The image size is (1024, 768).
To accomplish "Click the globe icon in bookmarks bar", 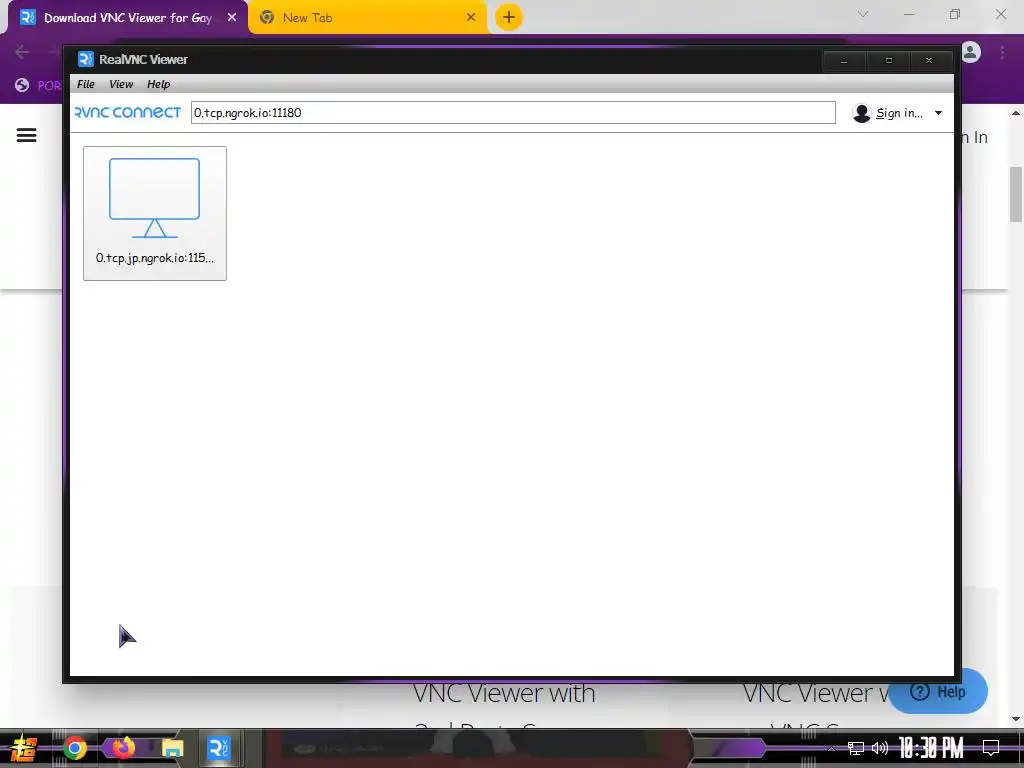I will click(x=22, y=85).
